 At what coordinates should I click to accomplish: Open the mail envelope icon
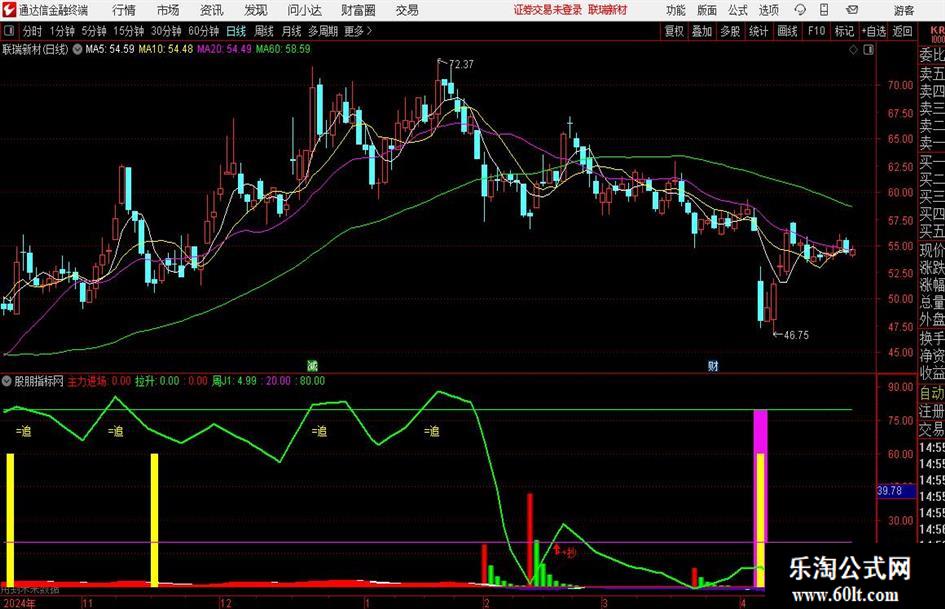click(852, 10)
